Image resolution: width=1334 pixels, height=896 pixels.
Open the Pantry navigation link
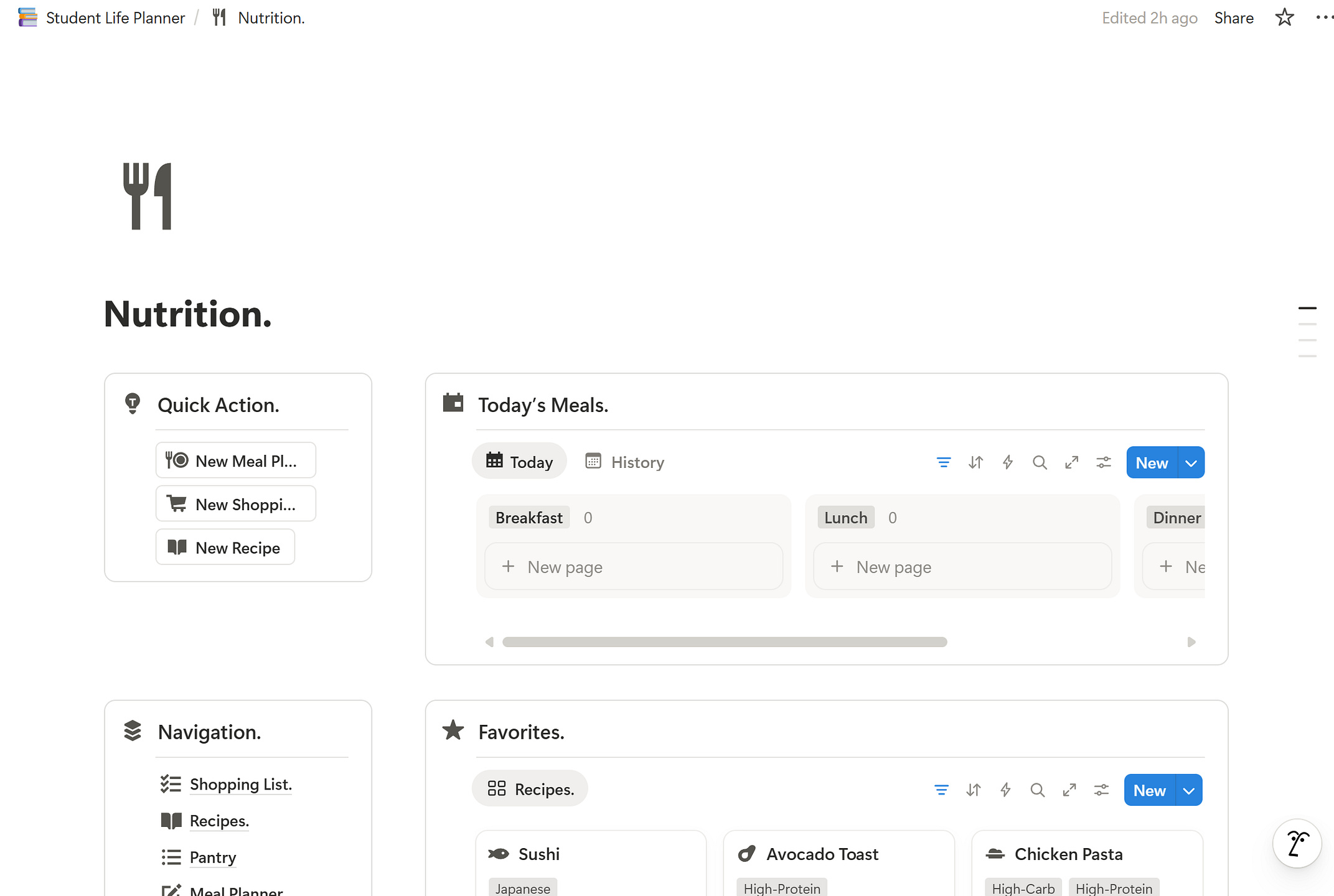pos(212,857)
